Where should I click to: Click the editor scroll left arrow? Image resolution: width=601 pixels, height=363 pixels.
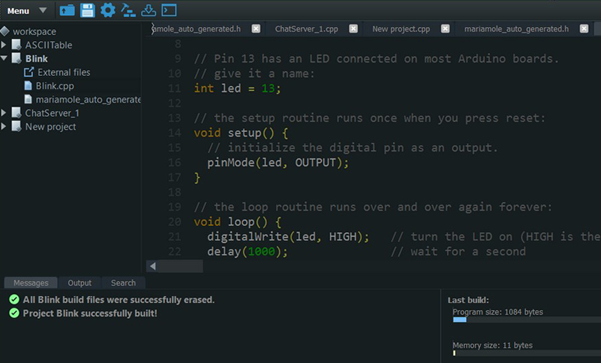pos(153,266)
